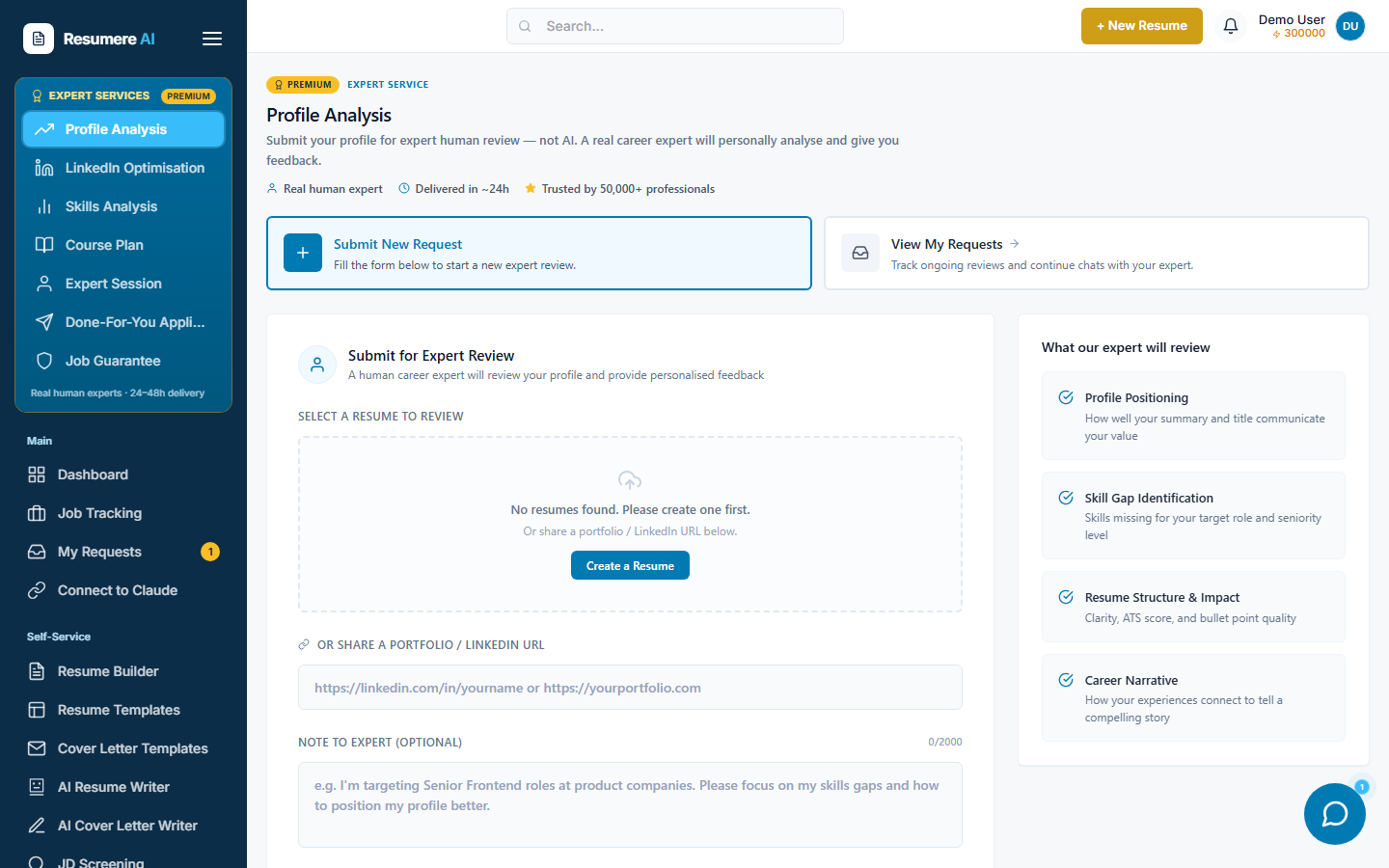The height and width of the screenshot is (868, 1389).
Task: Open Resume Builder
Action: coord(123,671)
